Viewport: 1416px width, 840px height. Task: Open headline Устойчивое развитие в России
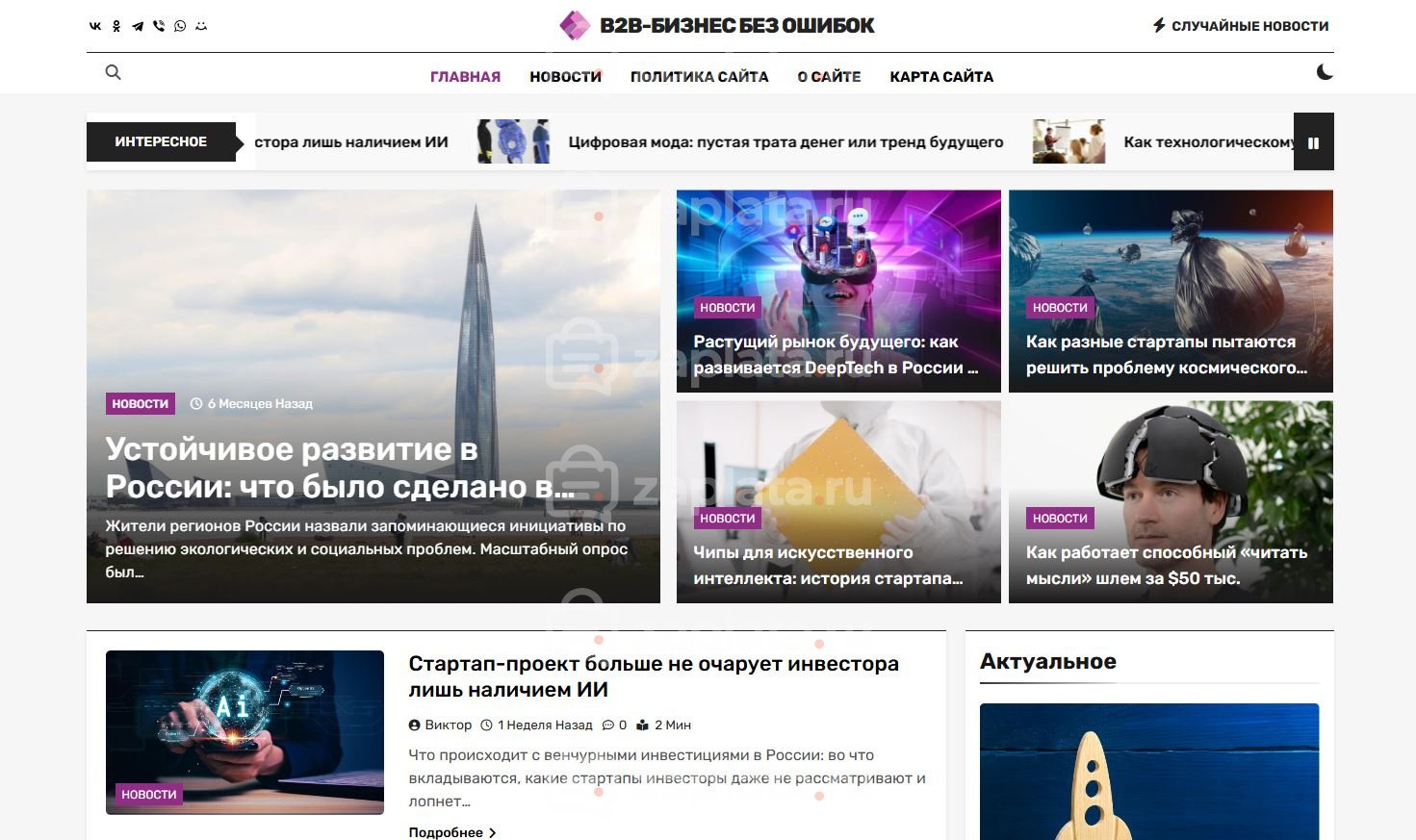point(341,468)
